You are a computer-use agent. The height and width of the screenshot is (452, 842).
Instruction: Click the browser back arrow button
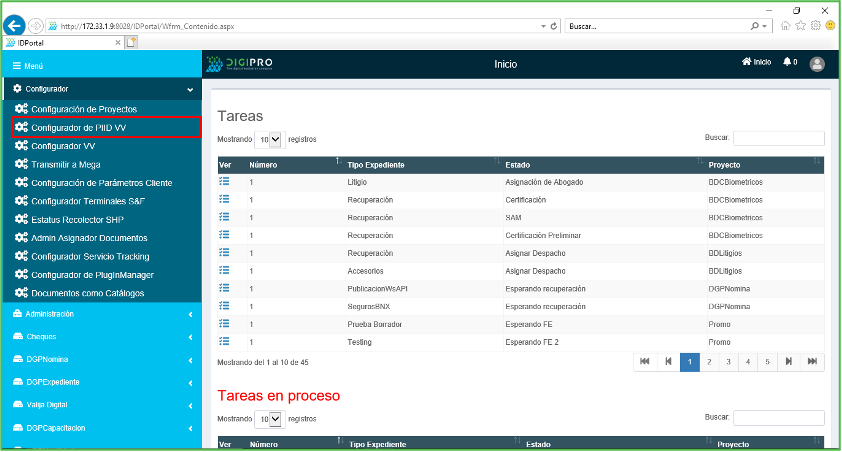(x=16, y=26)
